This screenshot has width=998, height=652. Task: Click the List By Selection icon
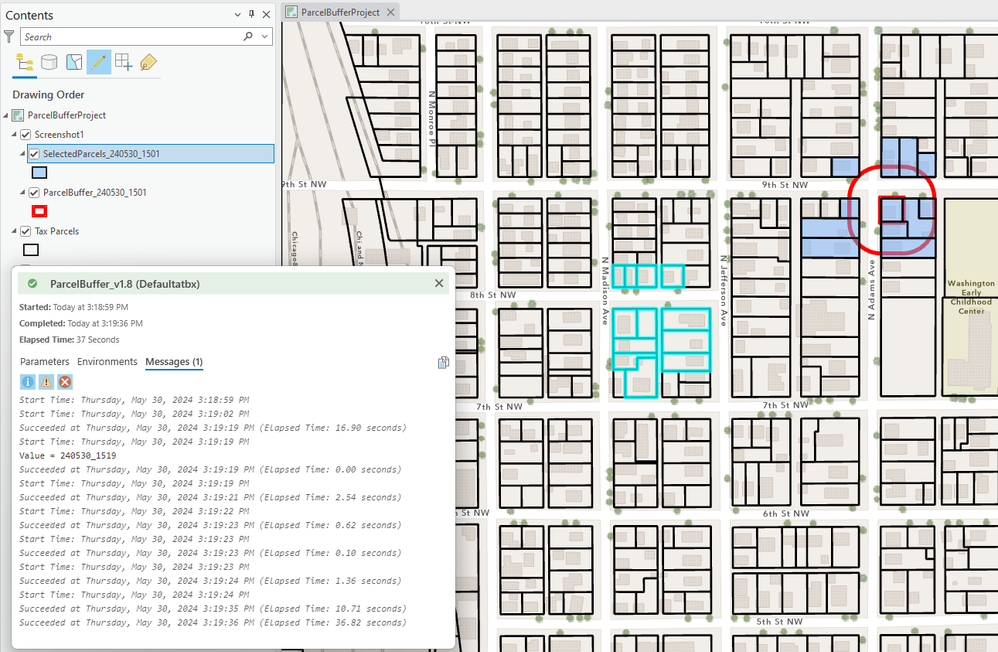[74, 62]
